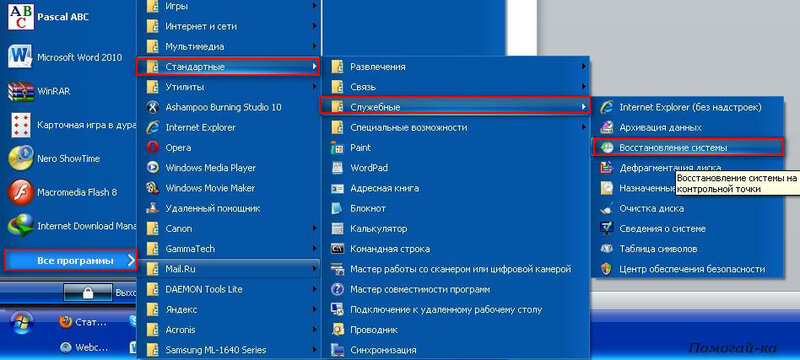Expand the Canon folder
800x360 pixels.
point(228,229)
